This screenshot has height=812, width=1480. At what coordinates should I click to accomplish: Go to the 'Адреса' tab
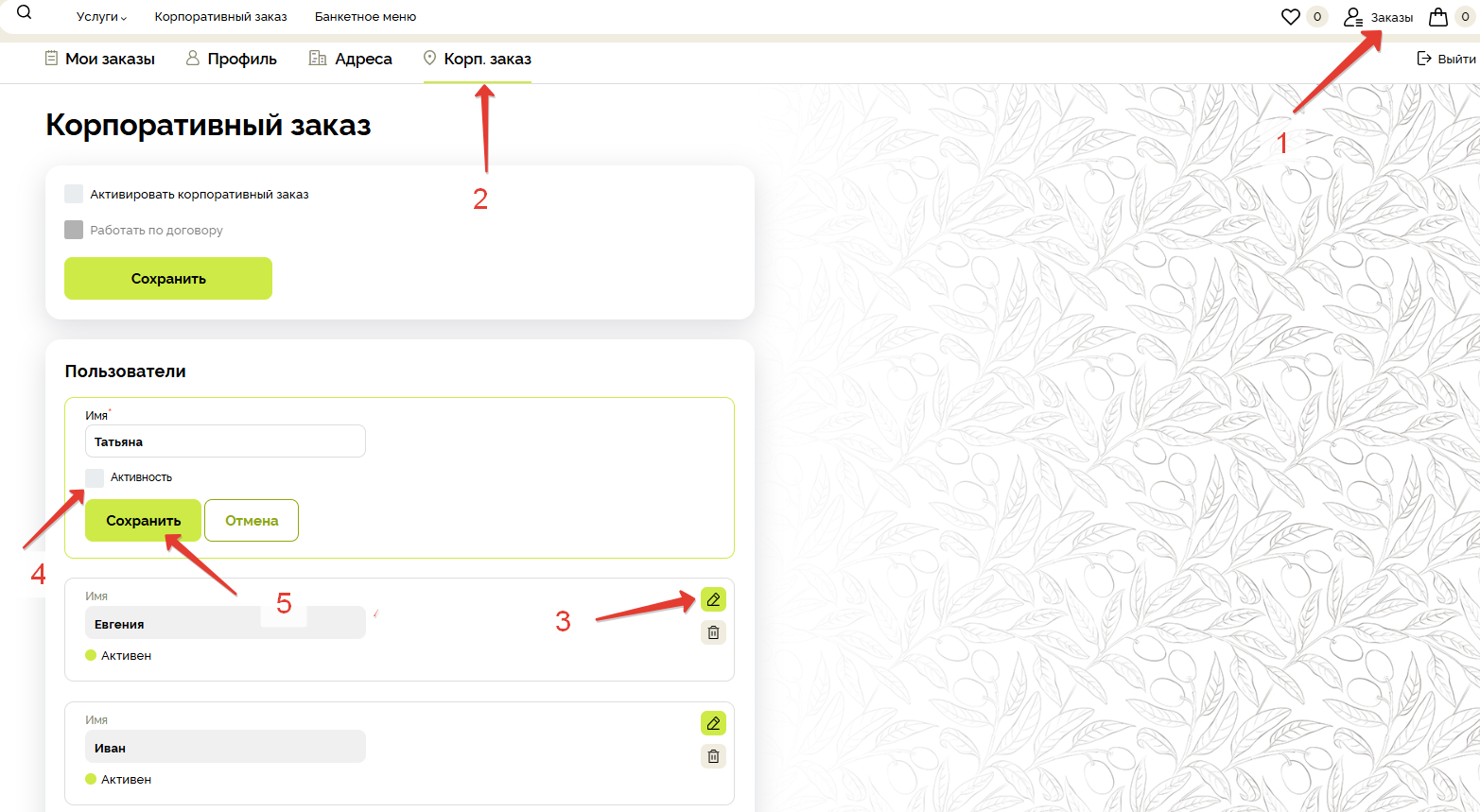(x=351, y=59)
